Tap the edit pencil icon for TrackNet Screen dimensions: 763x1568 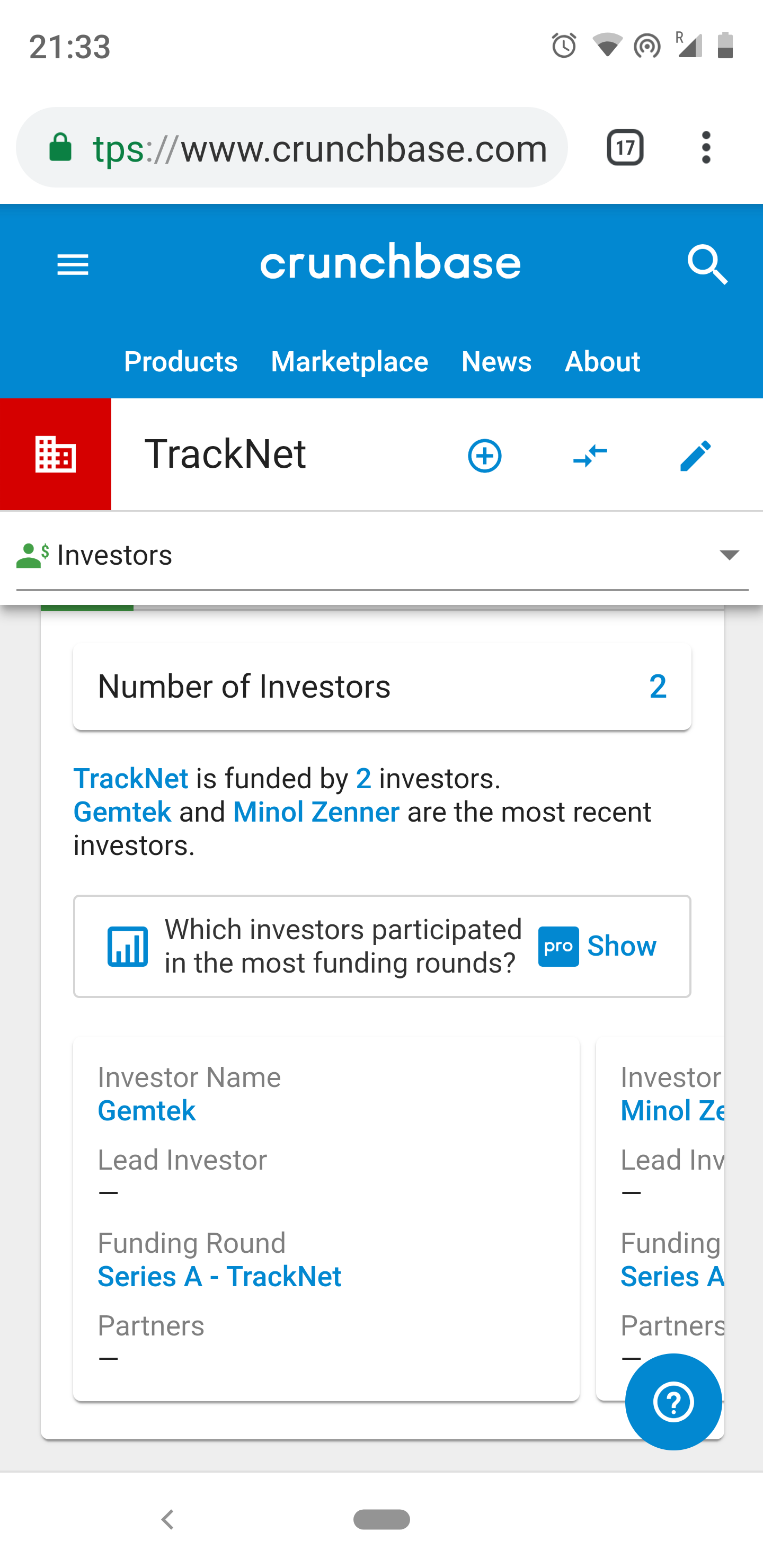point(695,456)
